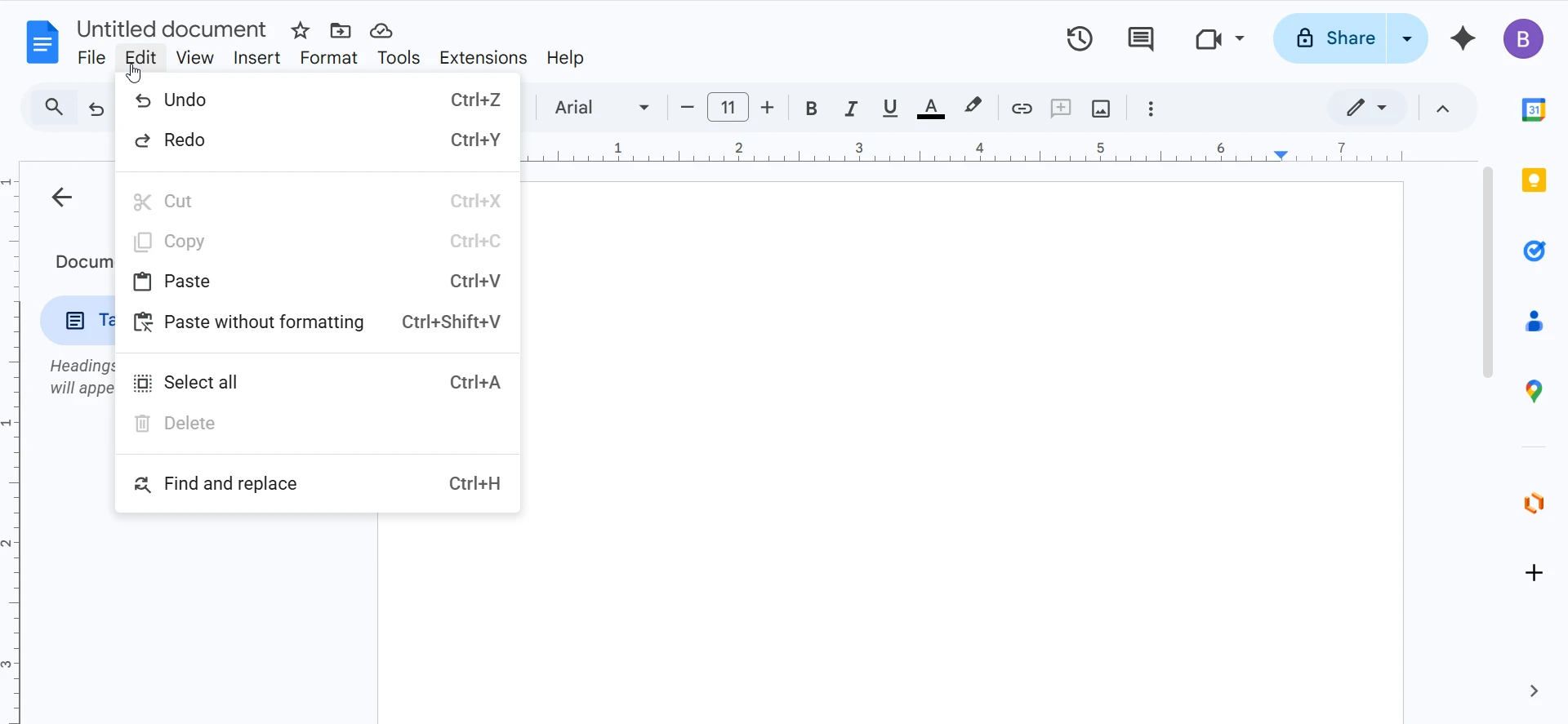Toggle underline formatting
This screenshot has height=724, width=1568.
tap(890, 109)
